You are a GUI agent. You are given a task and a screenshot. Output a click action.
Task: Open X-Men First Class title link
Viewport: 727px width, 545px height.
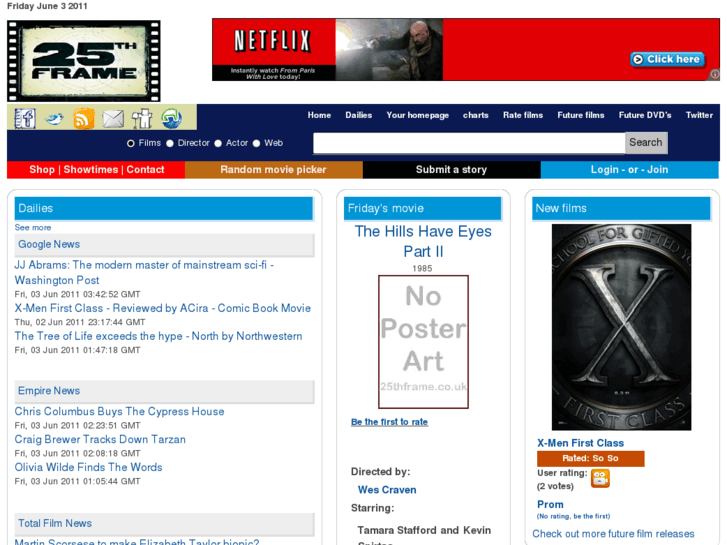pyautogui.click(x=580, y=443)
